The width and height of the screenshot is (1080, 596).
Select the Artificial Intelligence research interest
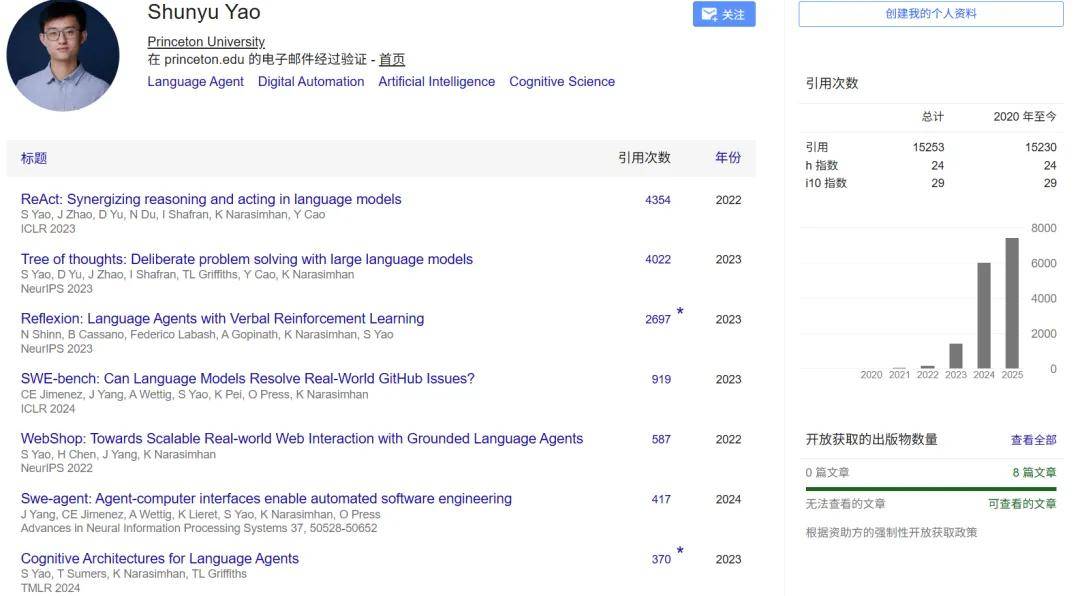436,81
